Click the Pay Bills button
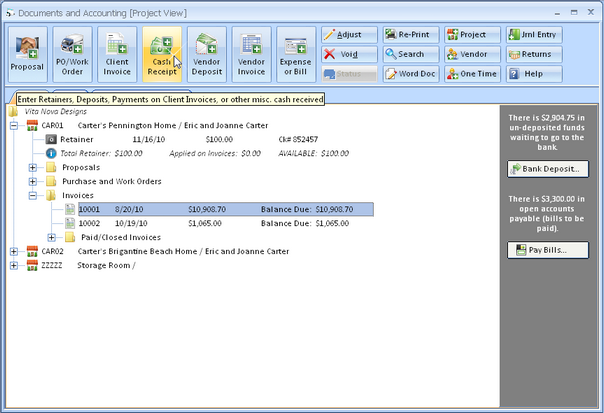The width and height of the screenshot is (604, 413). tap(548, 250)
